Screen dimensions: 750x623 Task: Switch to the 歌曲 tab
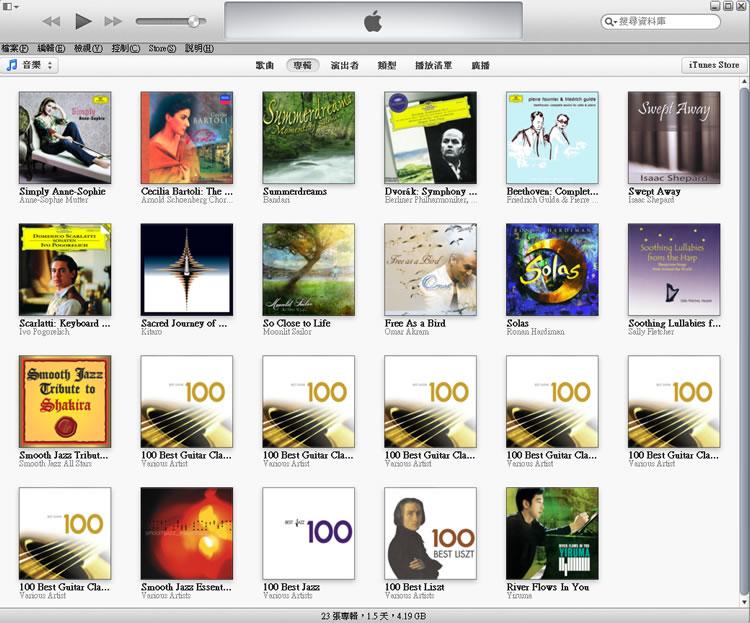(x=265, y=66)
